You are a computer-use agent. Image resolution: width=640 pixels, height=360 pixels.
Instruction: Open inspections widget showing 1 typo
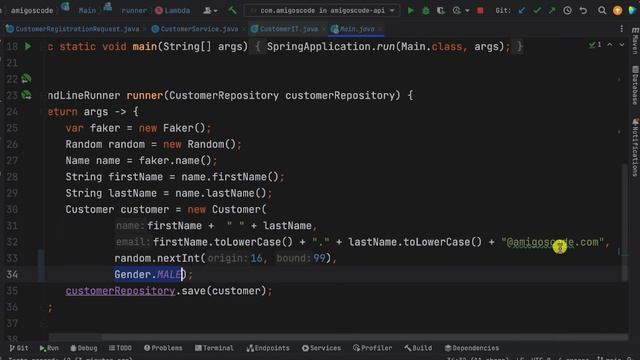click(595, 44)
